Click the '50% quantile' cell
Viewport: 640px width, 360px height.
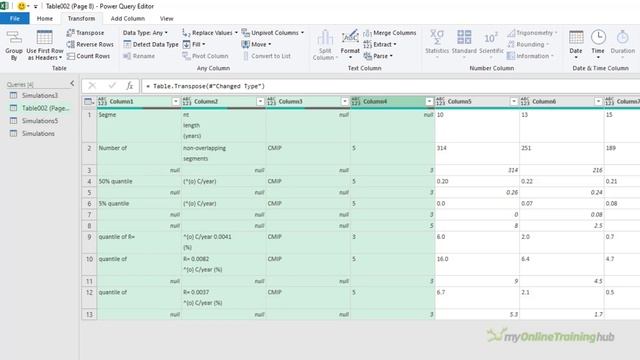click(x=139, y=181)
